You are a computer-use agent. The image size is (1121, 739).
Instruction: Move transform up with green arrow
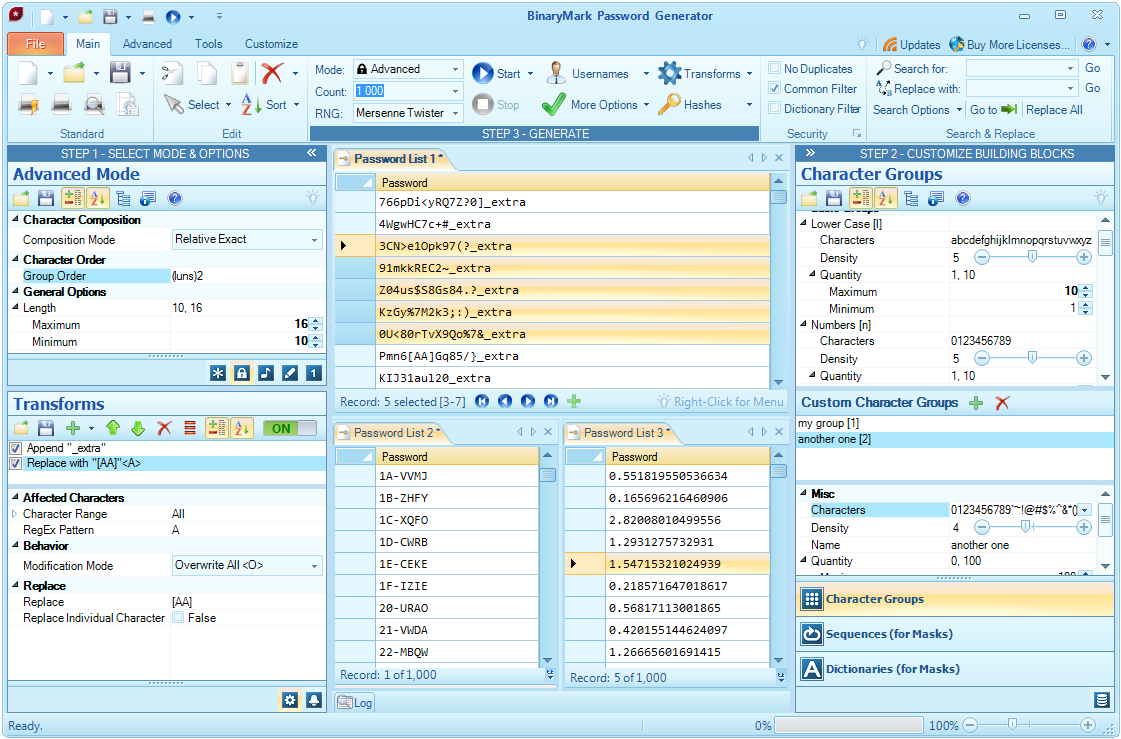[x=113, y=428]
